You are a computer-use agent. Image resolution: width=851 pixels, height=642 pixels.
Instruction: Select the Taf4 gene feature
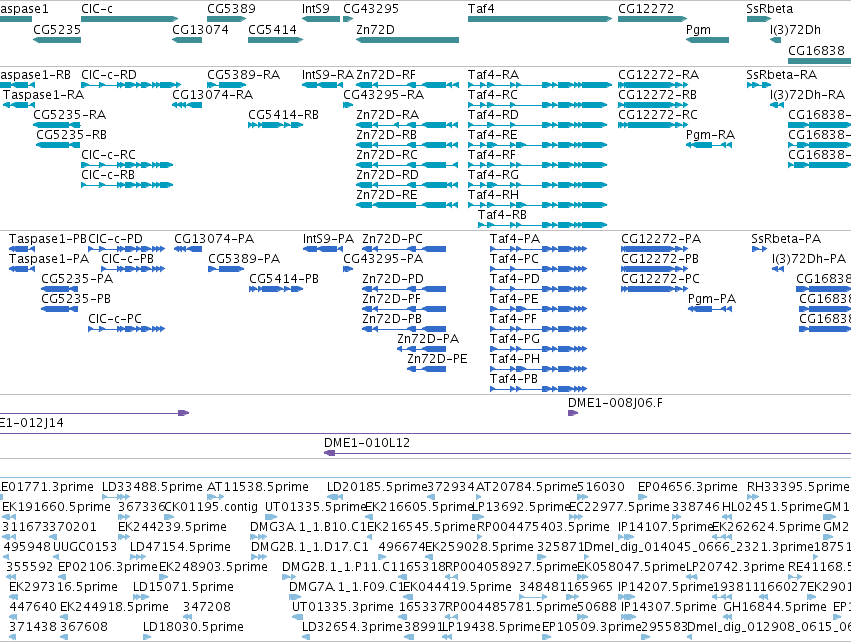tap(539, 19)
